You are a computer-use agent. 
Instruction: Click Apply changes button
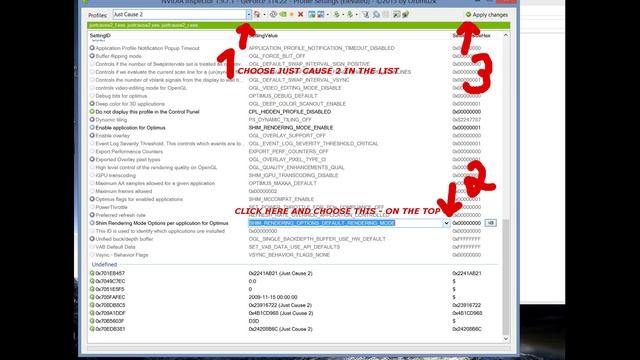tap(487, 15)
